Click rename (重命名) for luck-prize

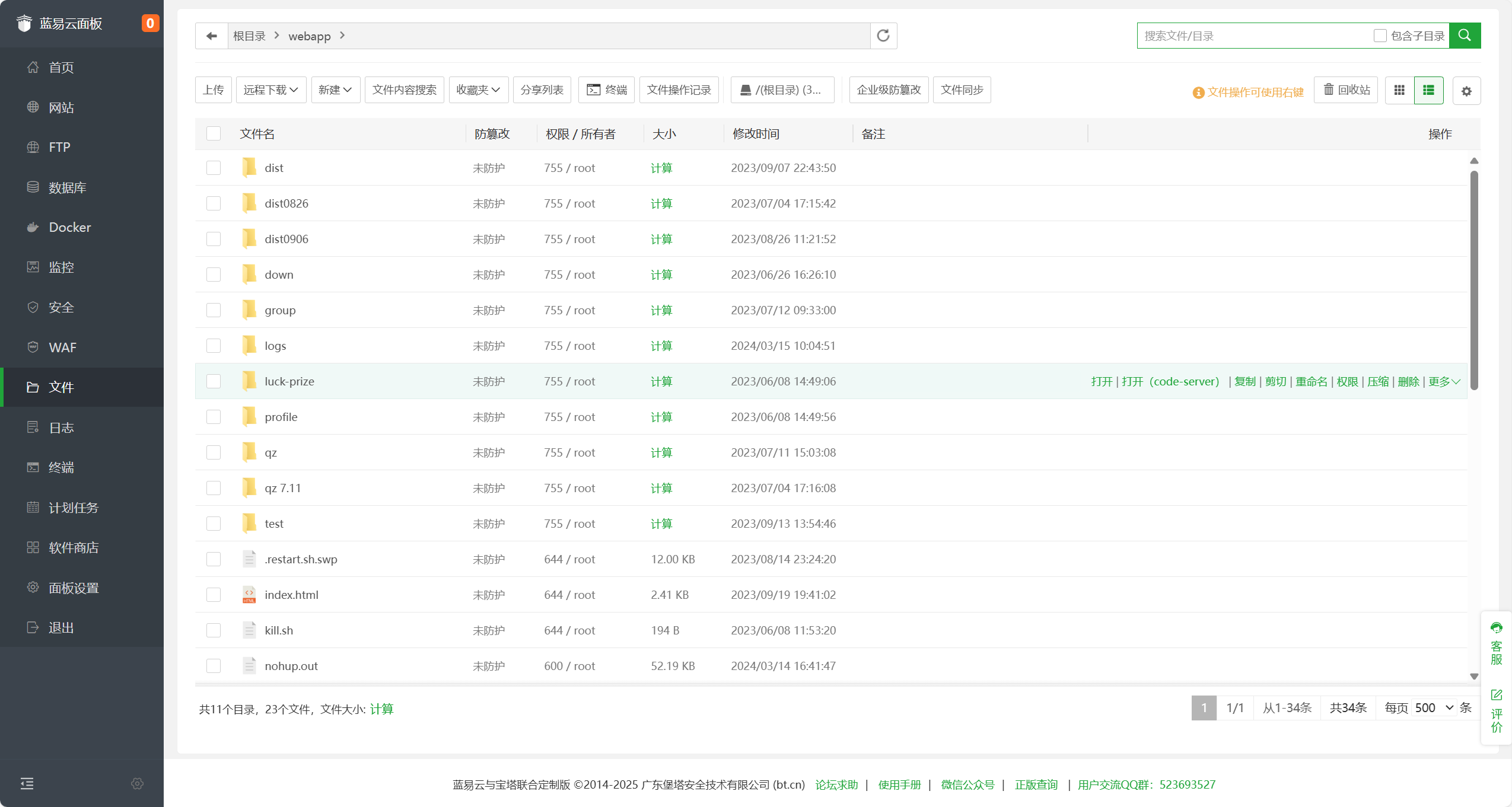[x=1311, y=381]
